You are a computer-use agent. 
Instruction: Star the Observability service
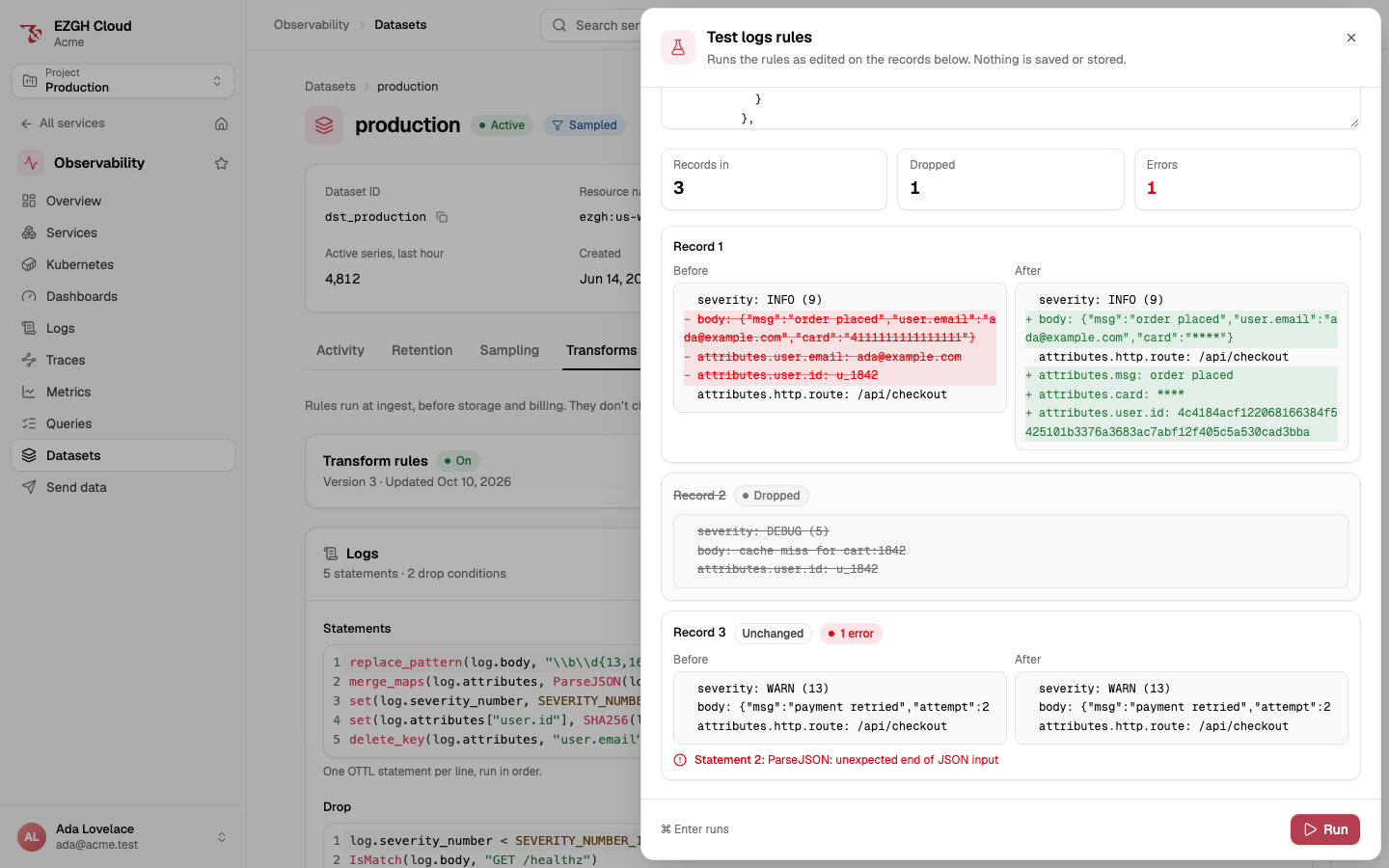(x=221, y=163)
